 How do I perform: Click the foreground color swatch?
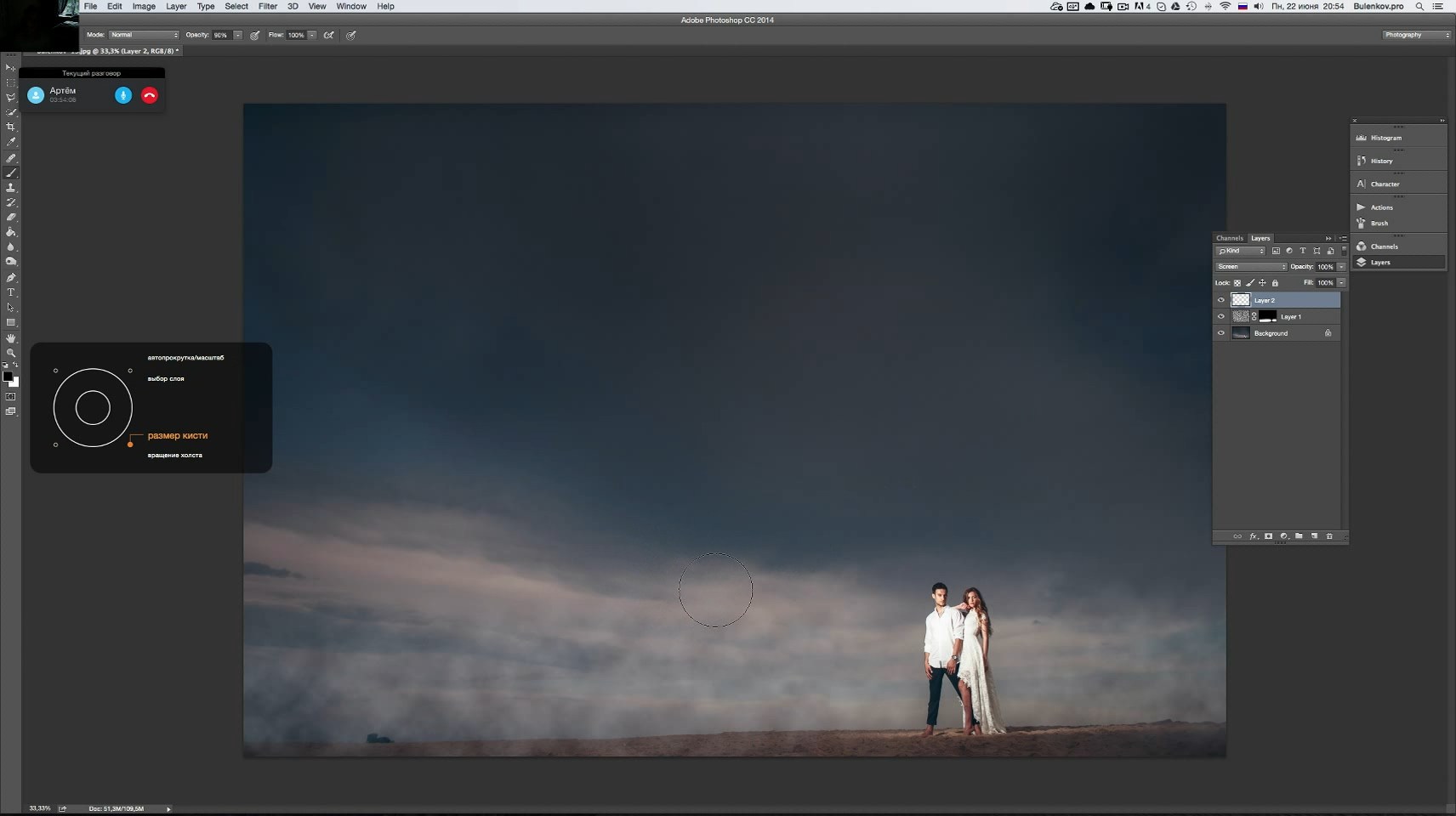(x=8, y=377)
